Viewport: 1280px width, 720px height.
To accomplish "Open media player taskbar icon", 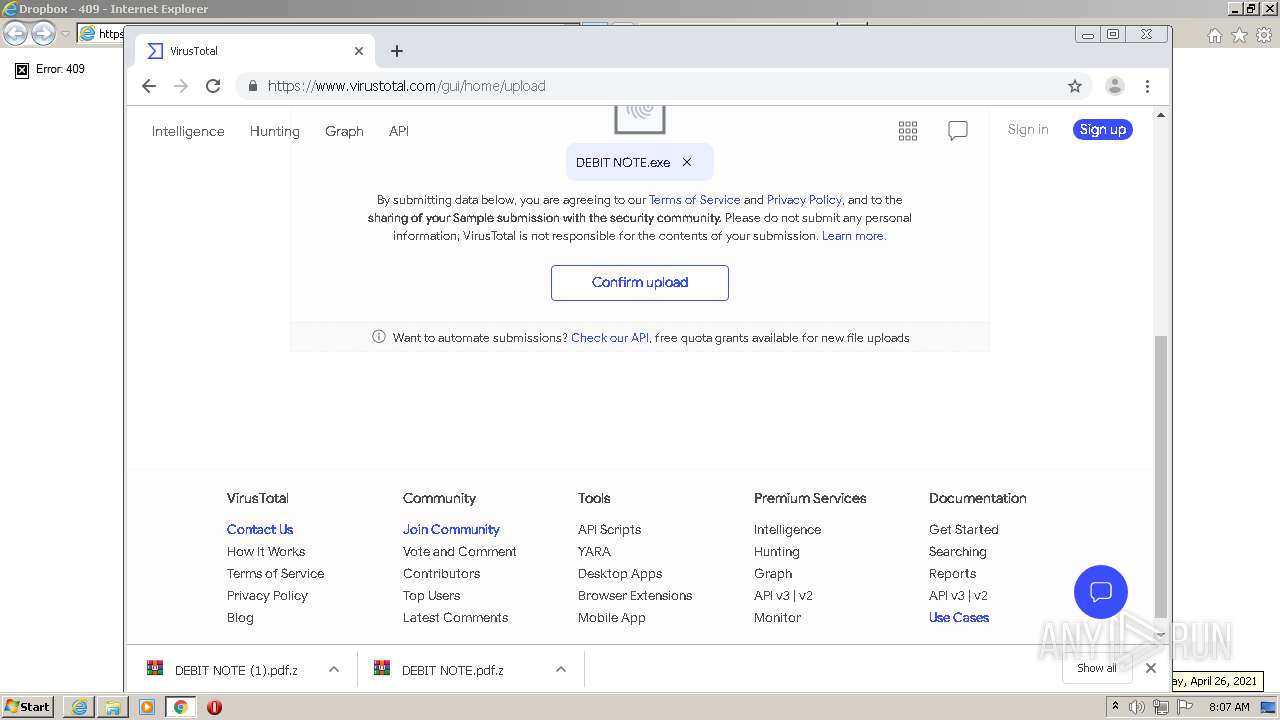I will click(x=147, y=707).
